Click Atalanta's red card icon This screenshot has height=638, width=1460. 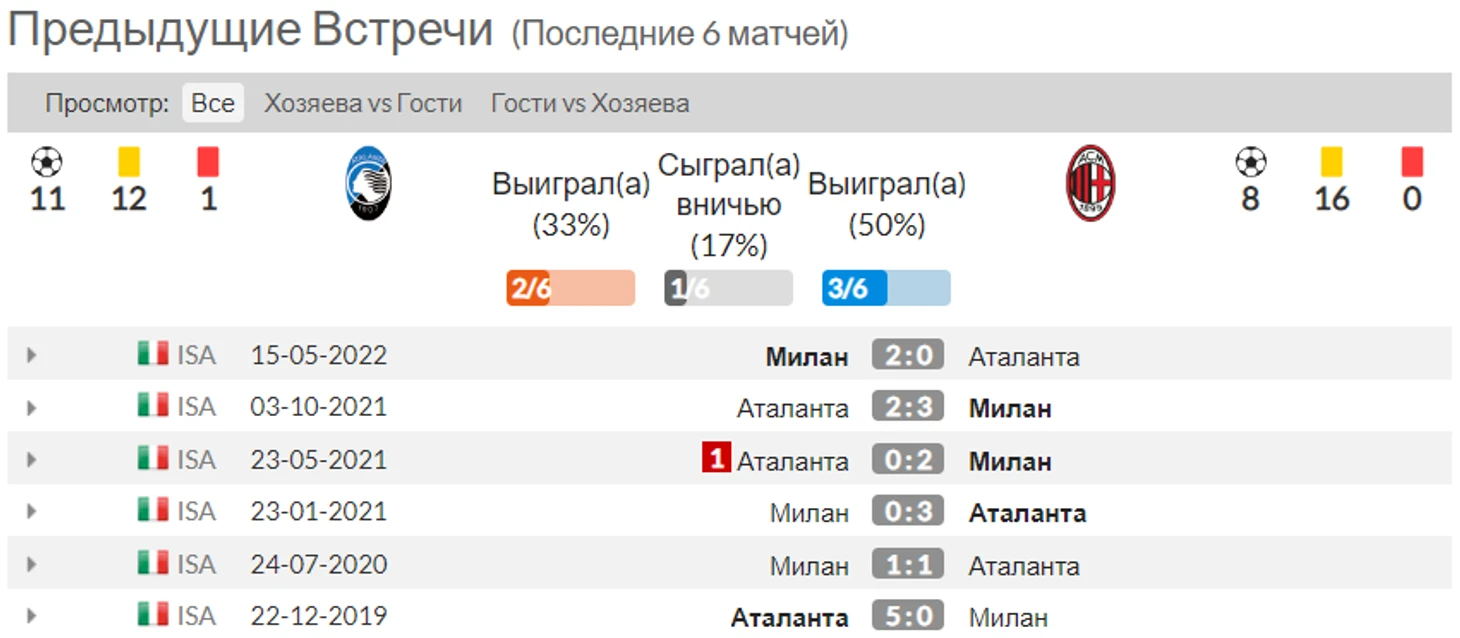(x=208, y=162)
